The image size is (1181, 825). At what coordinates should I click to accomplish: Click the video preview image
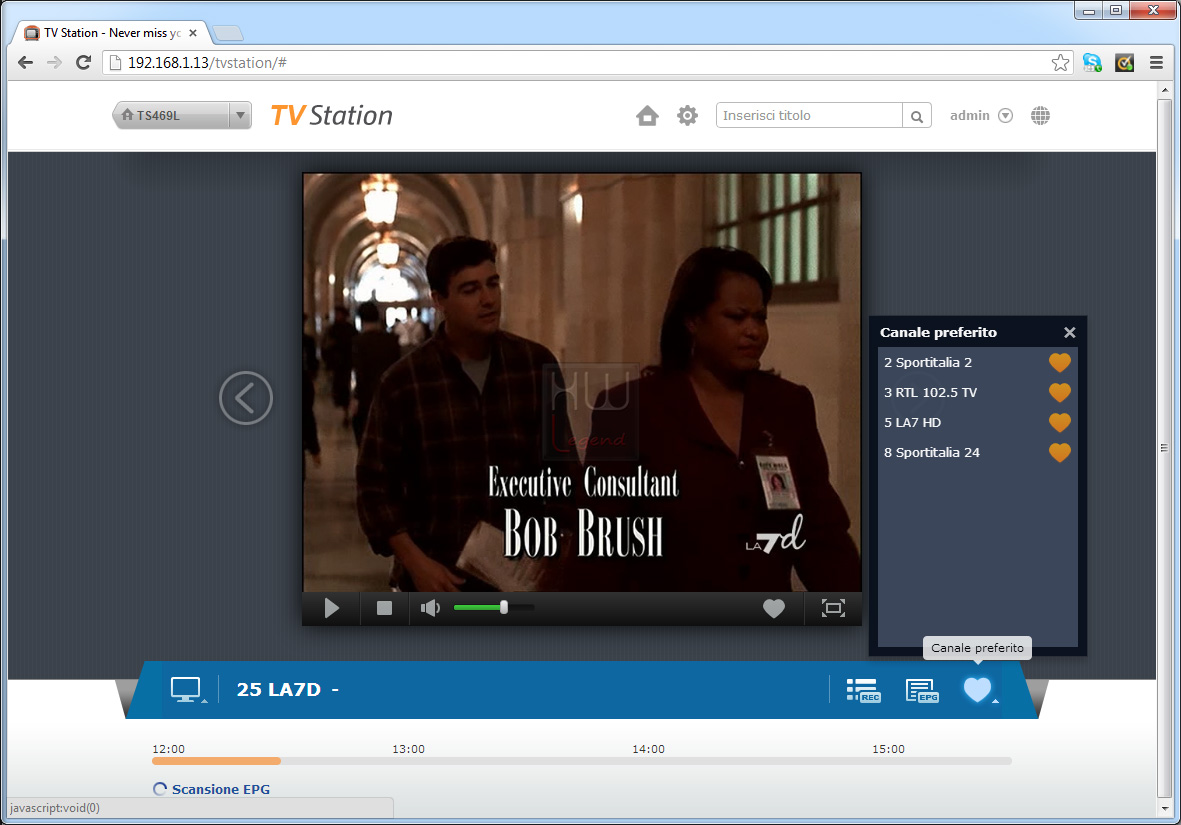(x=581, y=383)
